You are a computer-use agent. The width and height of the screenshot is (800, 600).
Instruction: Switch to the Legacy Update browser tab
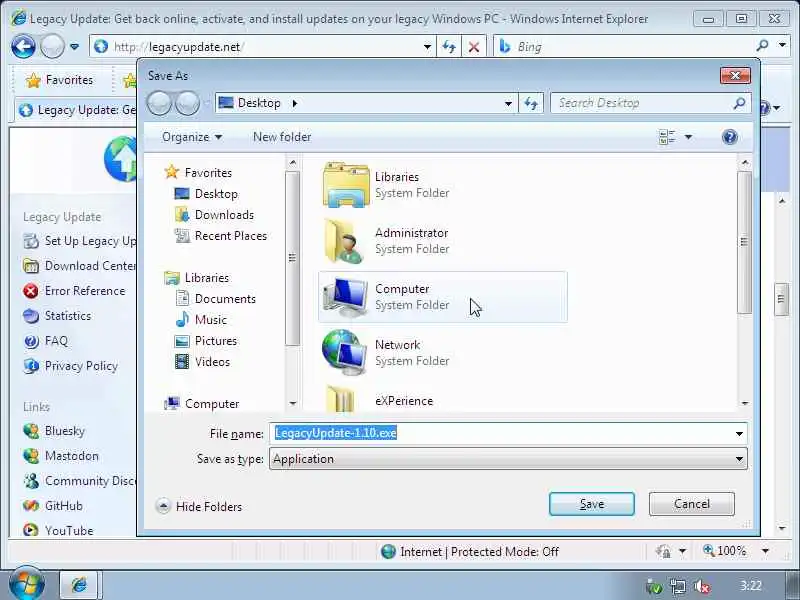(x=76, y=110)
